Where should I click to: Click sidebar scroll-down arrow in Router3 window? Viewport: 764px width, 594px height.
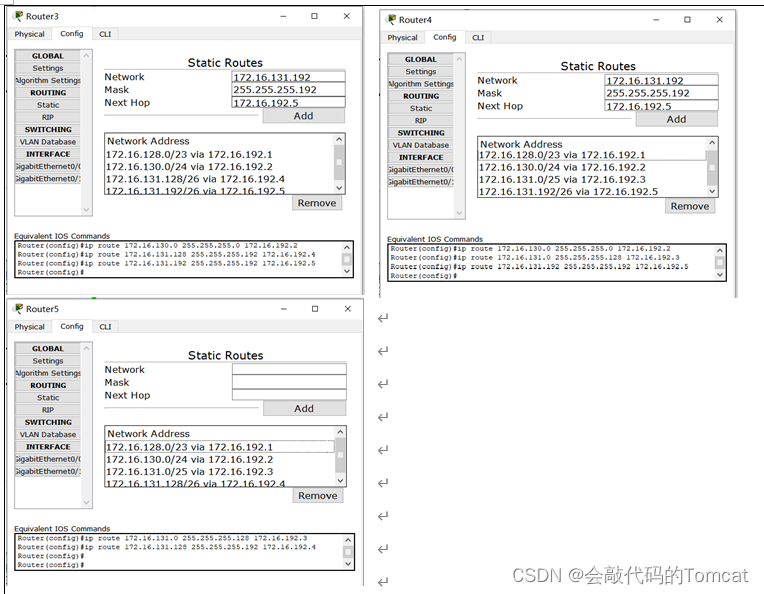(x=86, y=210)
